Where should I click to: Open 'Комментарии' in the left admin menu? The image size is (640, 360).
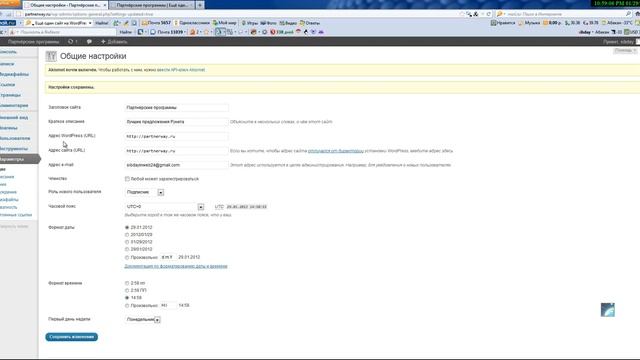pyautogui.click(x=14, y=106)
